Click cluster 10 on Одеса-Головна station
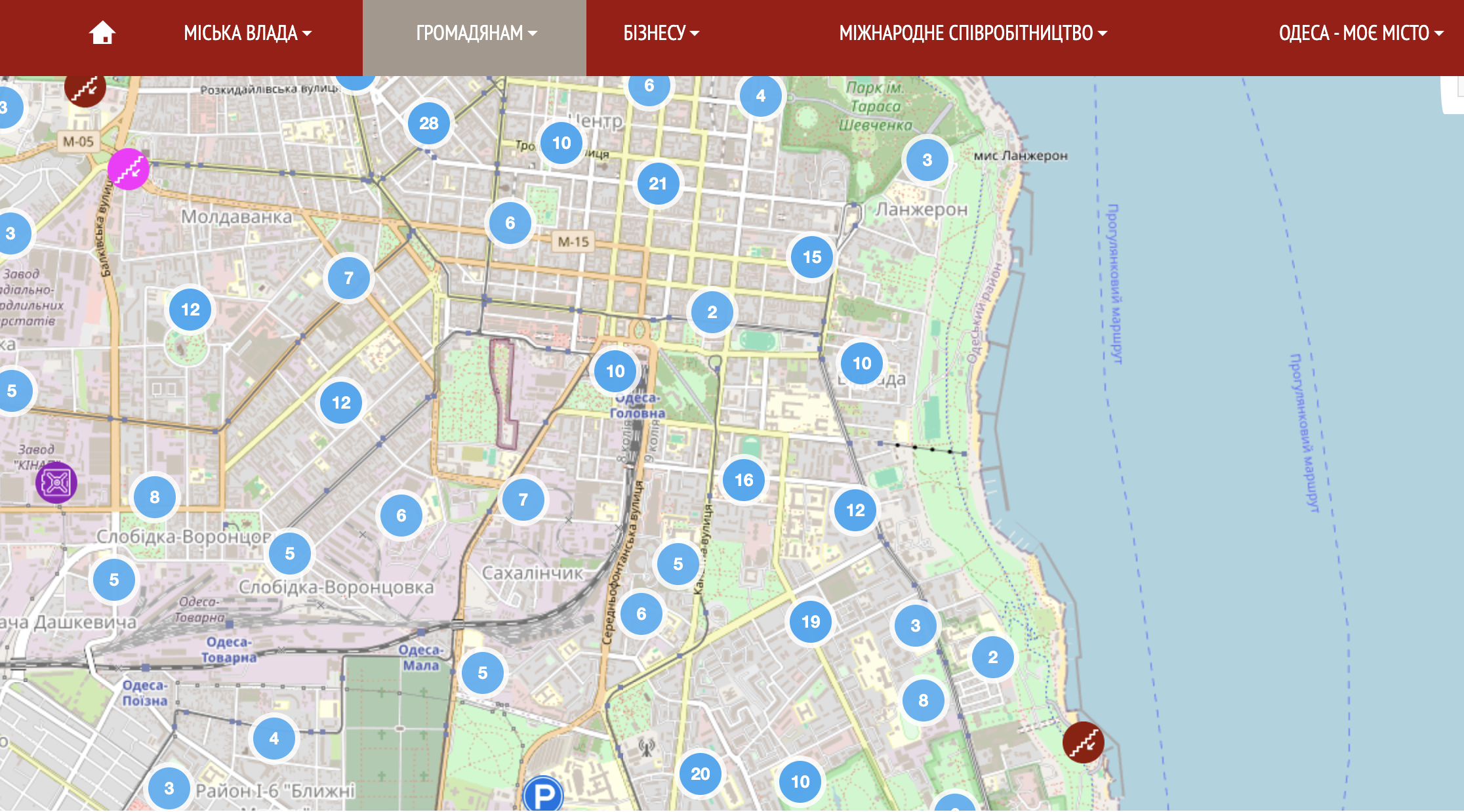Viewport: 1464px width, 812px height. point(615,371)
